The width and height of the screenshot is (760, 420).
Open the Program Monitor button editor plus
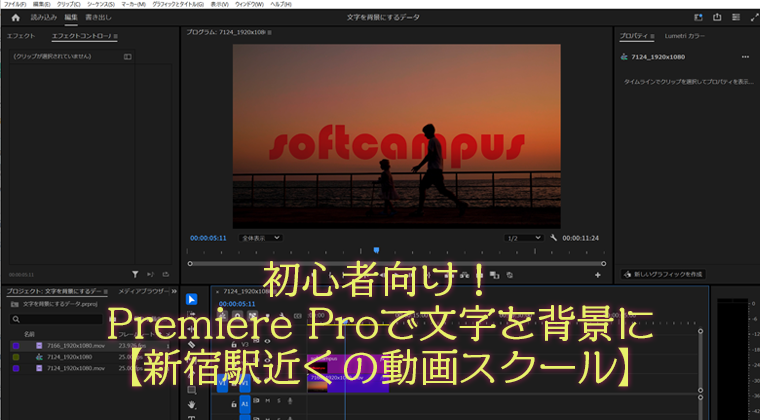[598, 275]
